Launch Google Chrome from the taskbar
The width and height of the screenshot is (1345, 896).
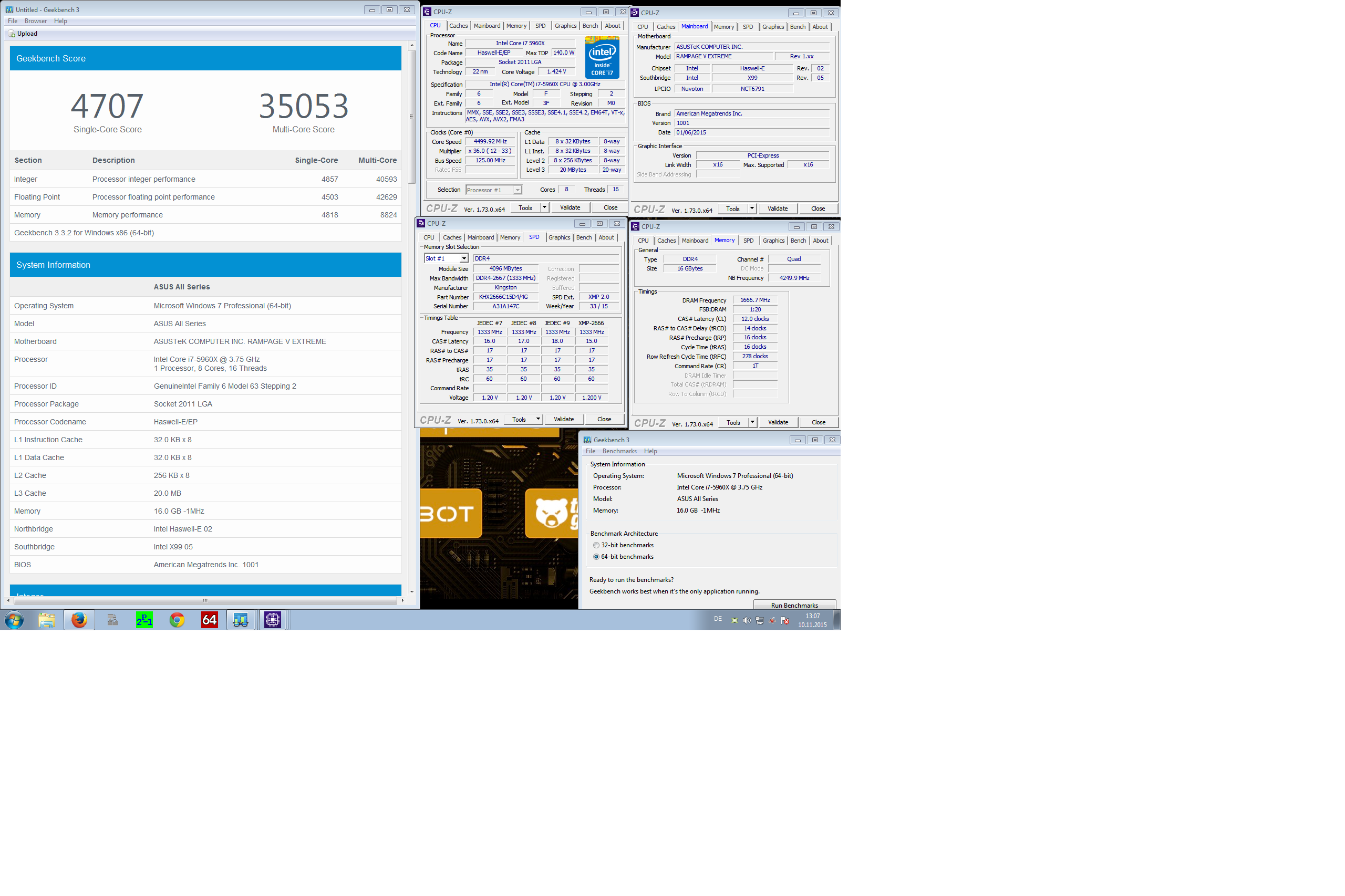[x=177, y=620]
